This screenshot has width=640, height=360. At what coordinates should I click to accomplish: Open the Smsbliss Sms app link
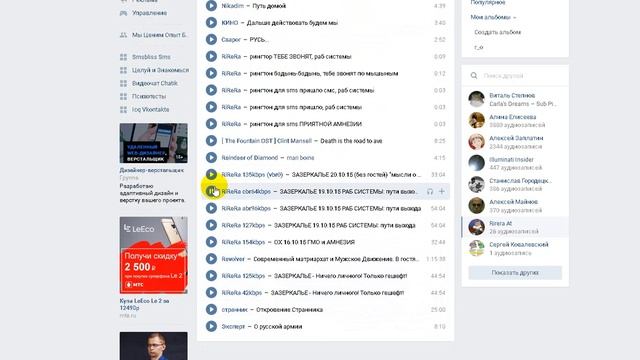point(151,57)
